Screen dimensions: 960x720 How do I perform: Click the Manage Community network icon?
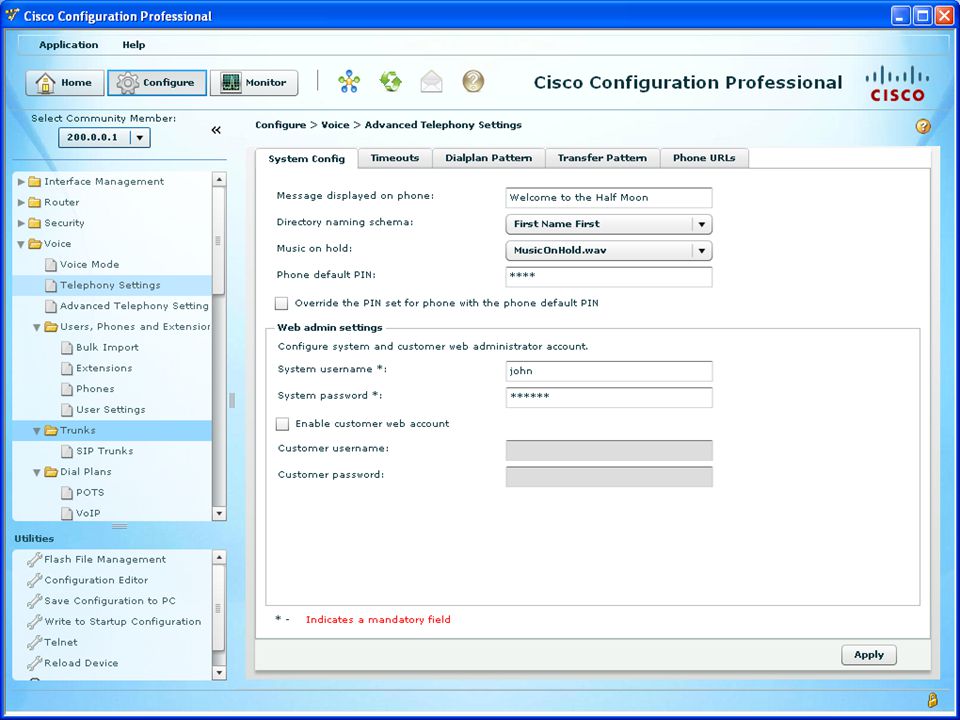click(349, 81)
